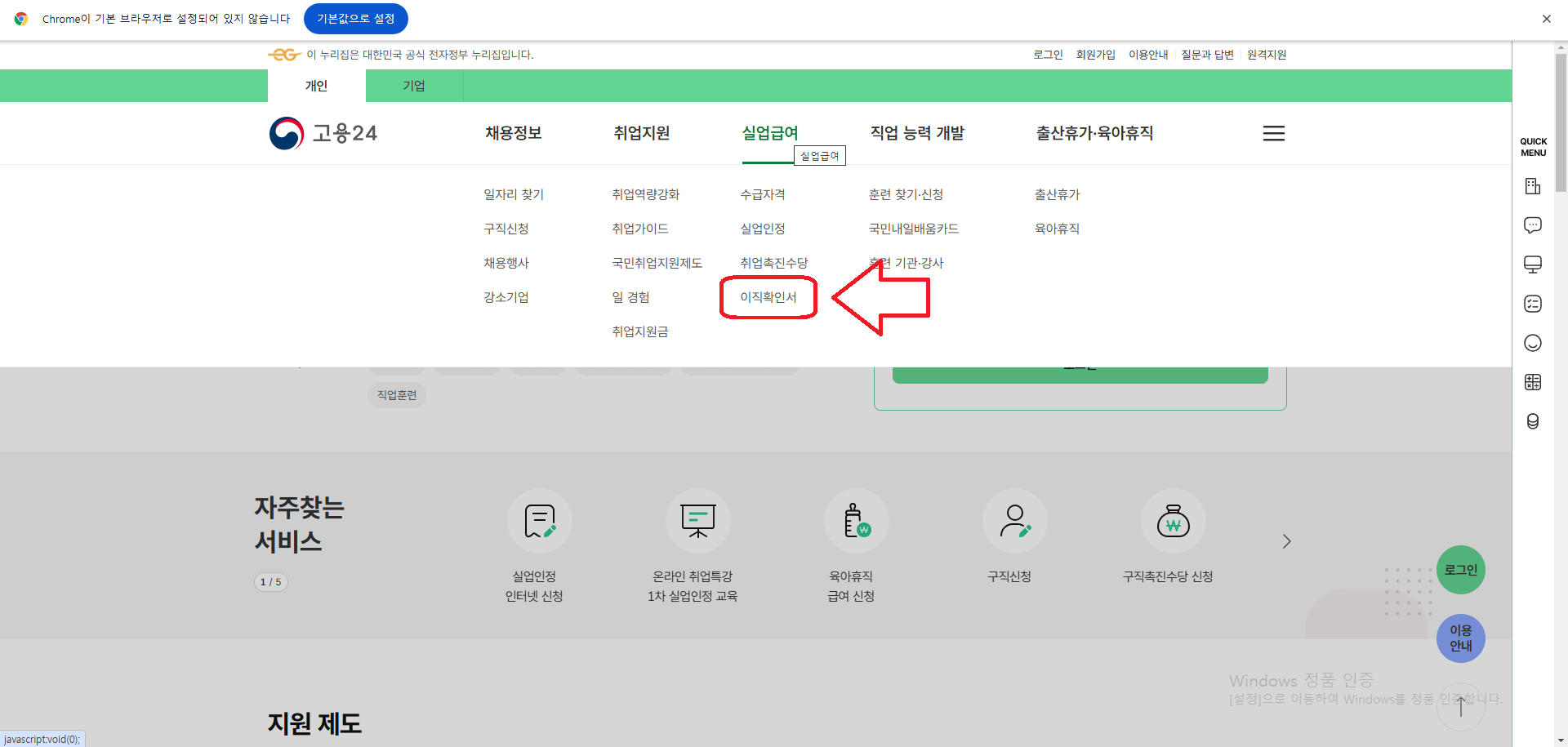The height and width of the screenshot is (747, 1568).
Task: Select 취업지원금 submenu item
Action: click(640, 331)
